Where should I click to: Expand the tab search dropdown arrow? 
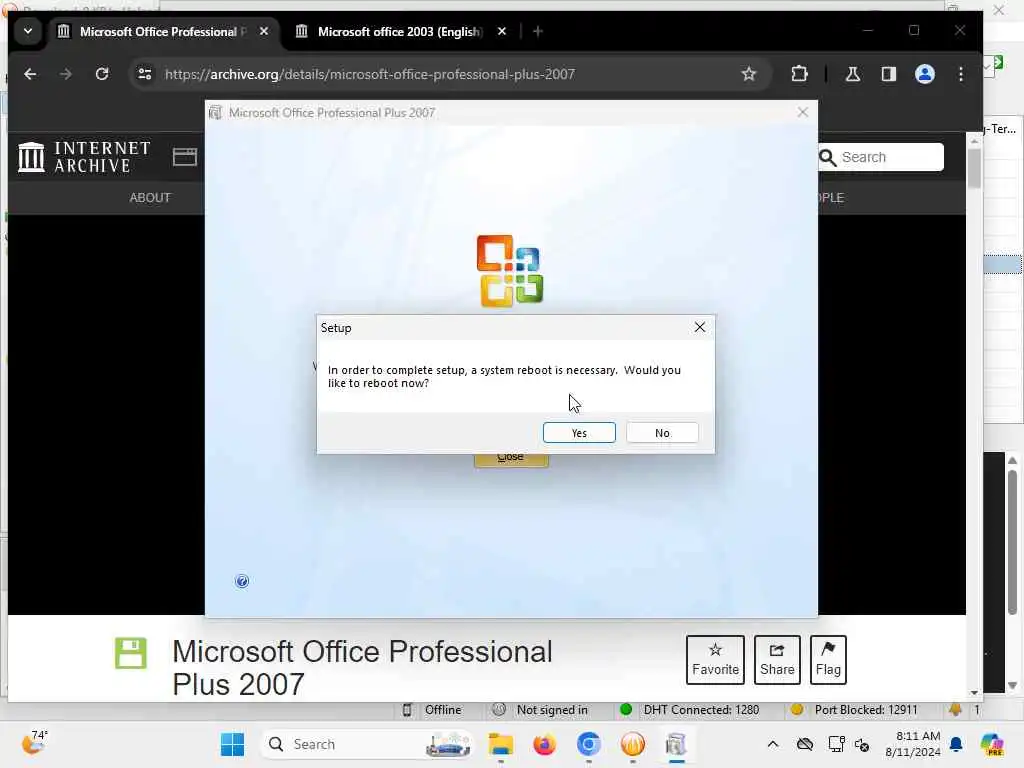[x=28, y=31]
